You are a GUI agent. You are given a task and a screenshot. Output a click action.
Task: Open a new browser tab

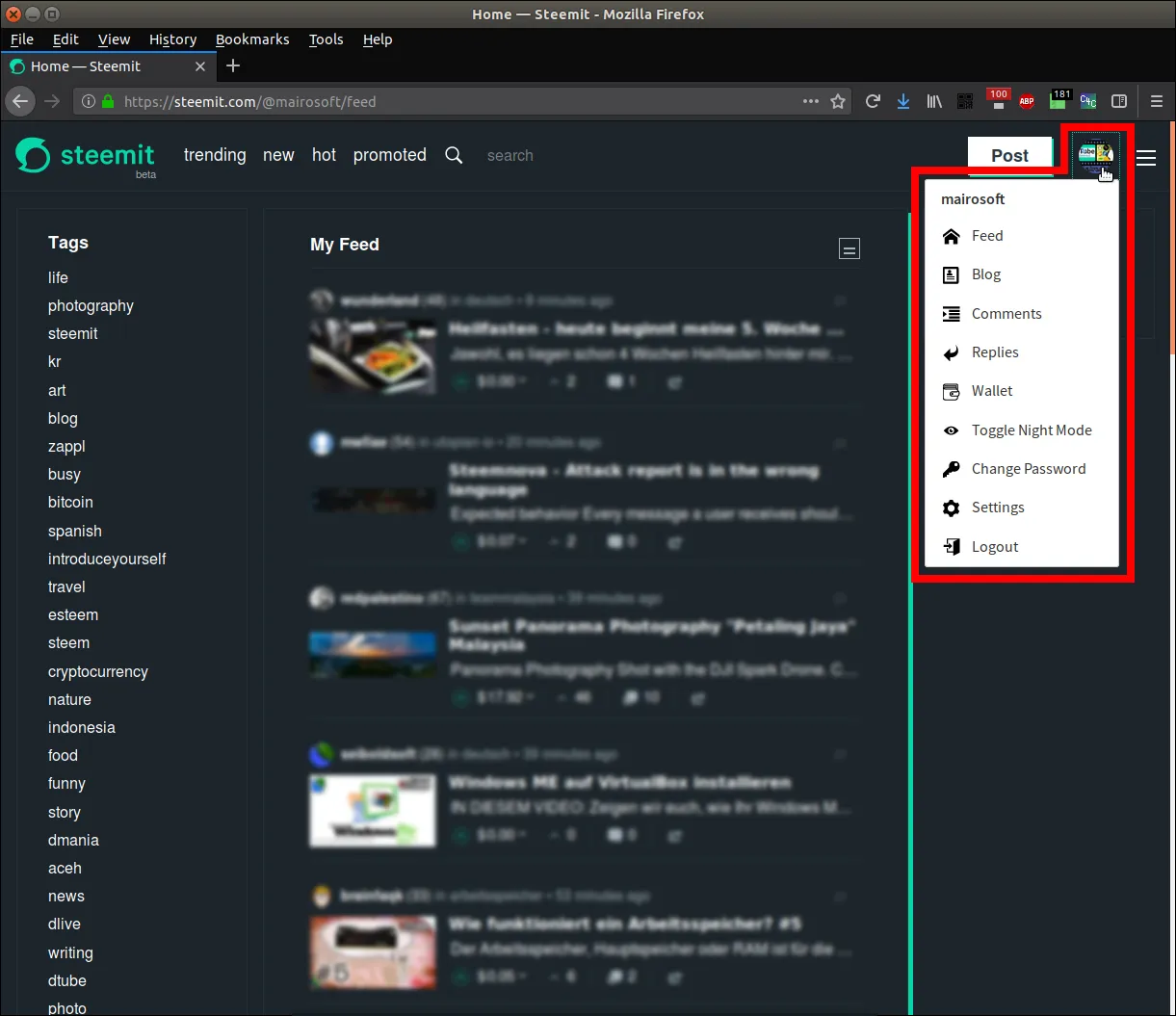click(233, 66)
